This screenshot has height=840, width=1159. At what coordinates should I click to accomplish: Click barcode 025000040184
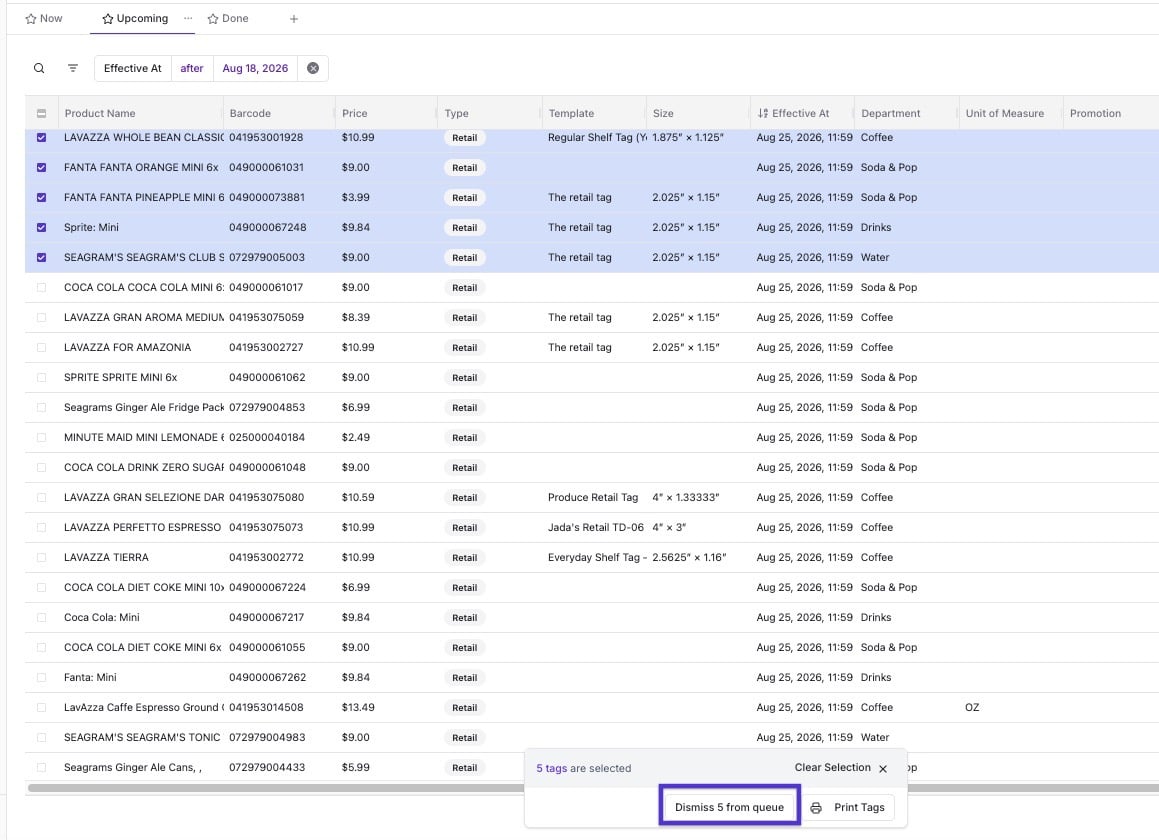(267, 438)
